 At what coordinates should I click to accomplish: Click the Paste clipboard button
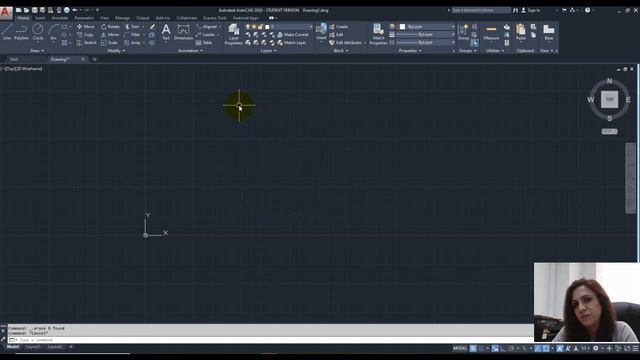point(520,32)
